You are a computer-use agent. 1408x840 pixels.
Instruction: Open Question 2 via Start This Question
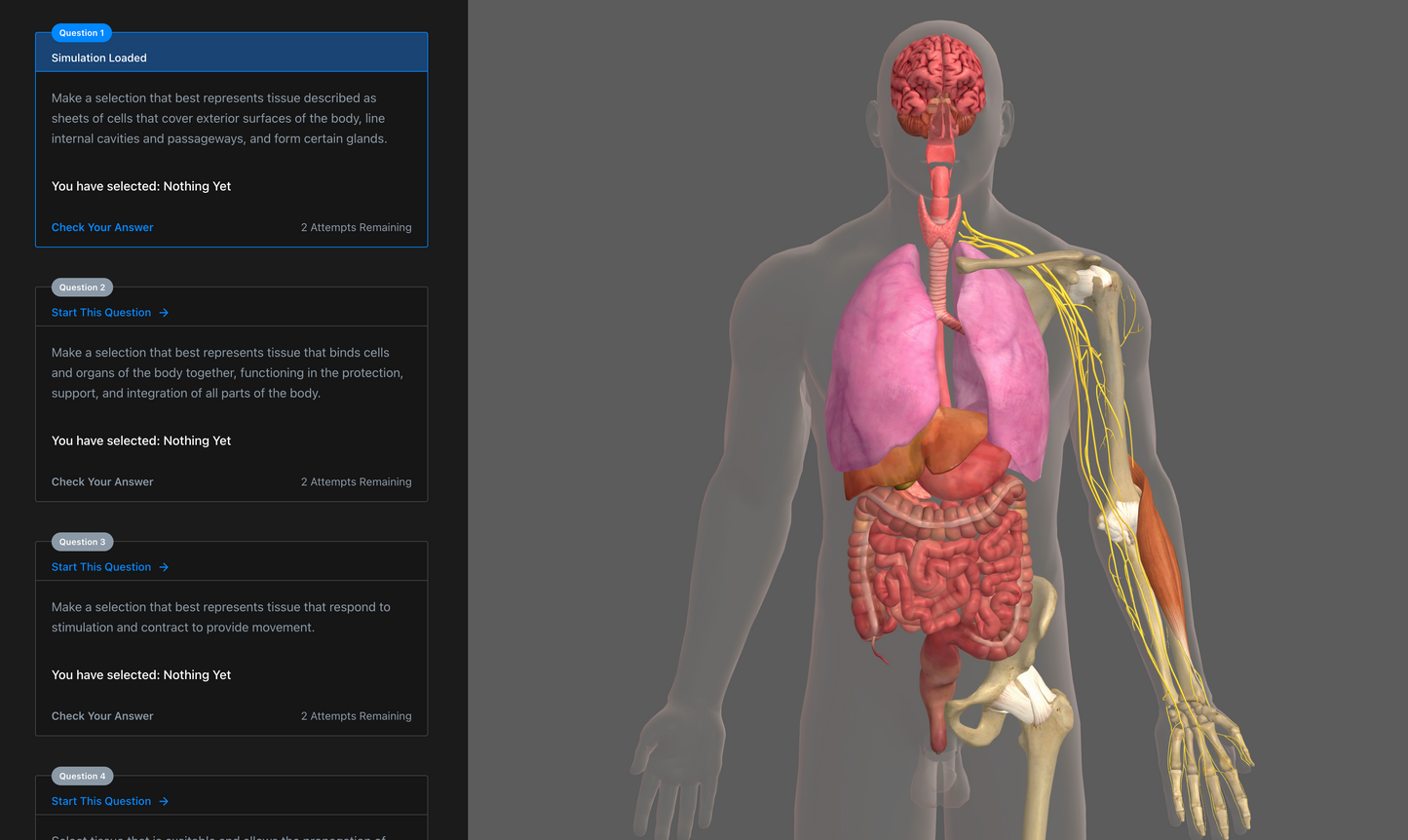(x=101, y=312)
